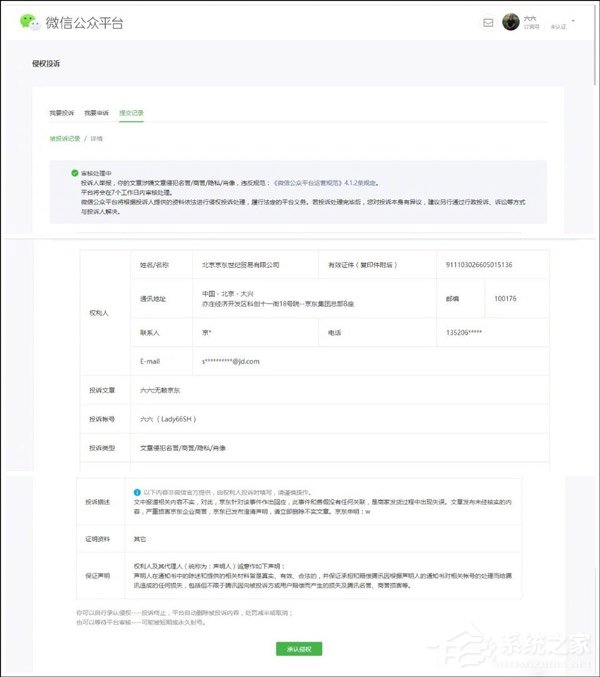Screen dimensions: 600x677
Task: Click the 审核处理中 status text
Action: click(96, 173)
